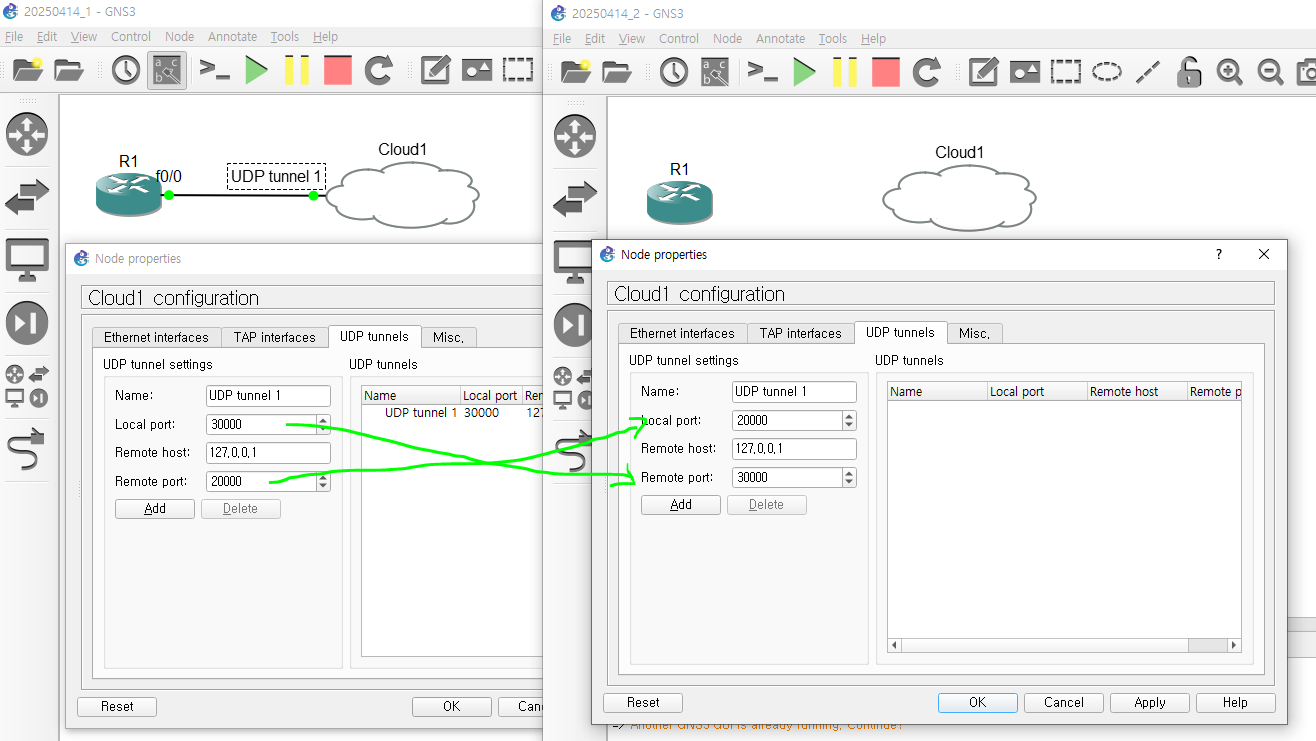Browse switches device icon in 20250414_2 sidebar
The width and height of the screenshot is (1316, 741).
[x=575, y=199]
